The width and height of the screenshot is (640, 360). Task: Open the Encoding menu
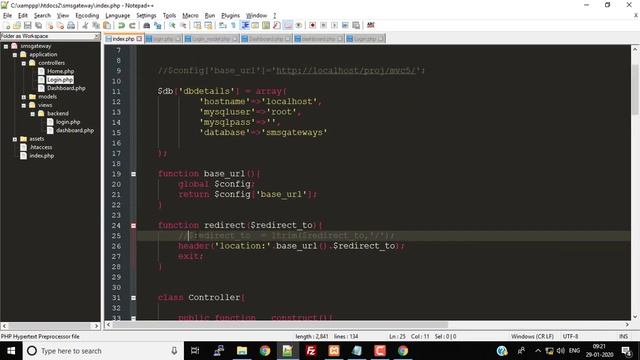[x=87, y=16]
